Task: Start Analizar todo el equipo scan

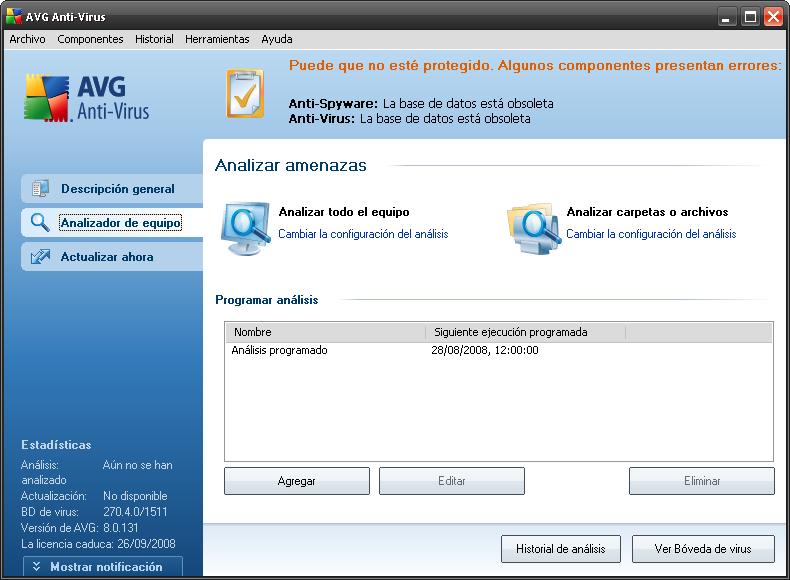Action: [x=344, y=212]
